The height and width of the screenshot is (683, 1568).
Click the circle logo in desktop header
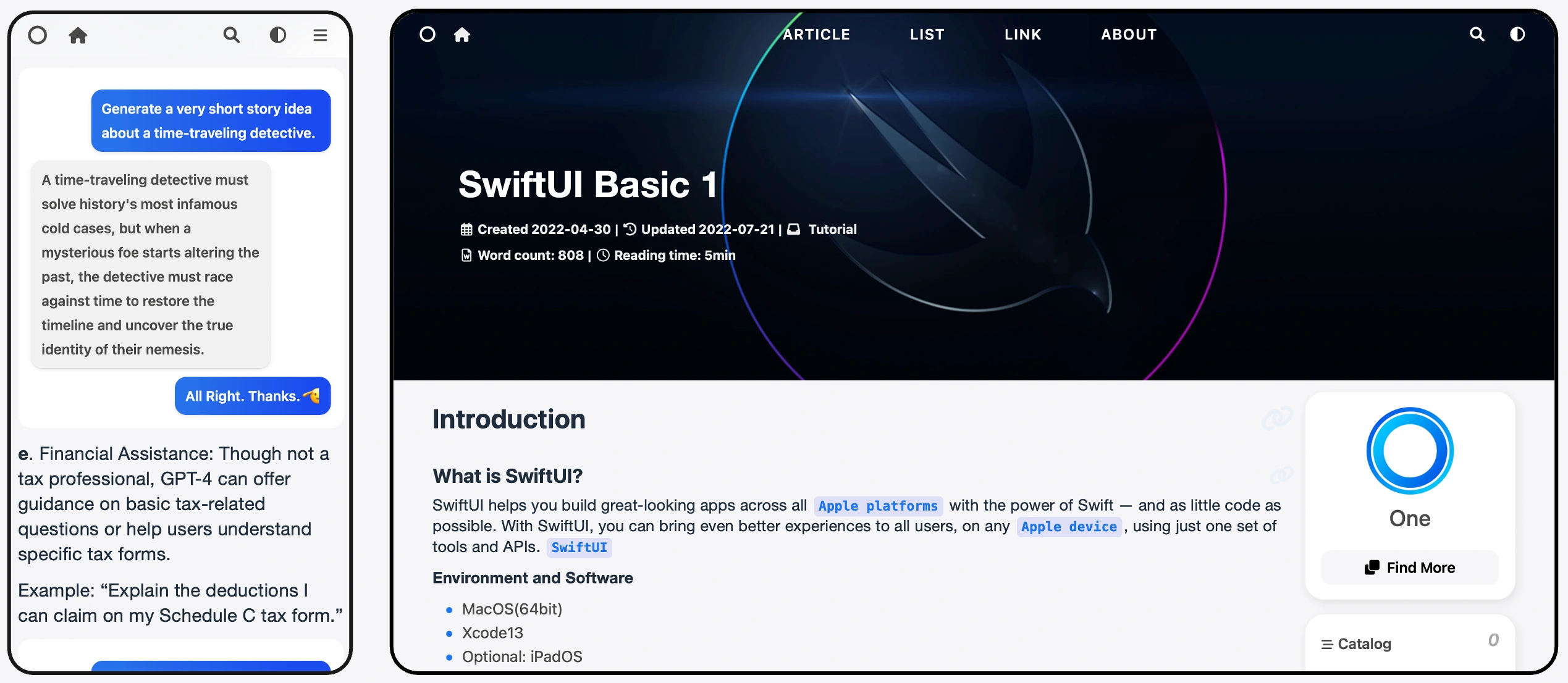(x=428, y=35)
